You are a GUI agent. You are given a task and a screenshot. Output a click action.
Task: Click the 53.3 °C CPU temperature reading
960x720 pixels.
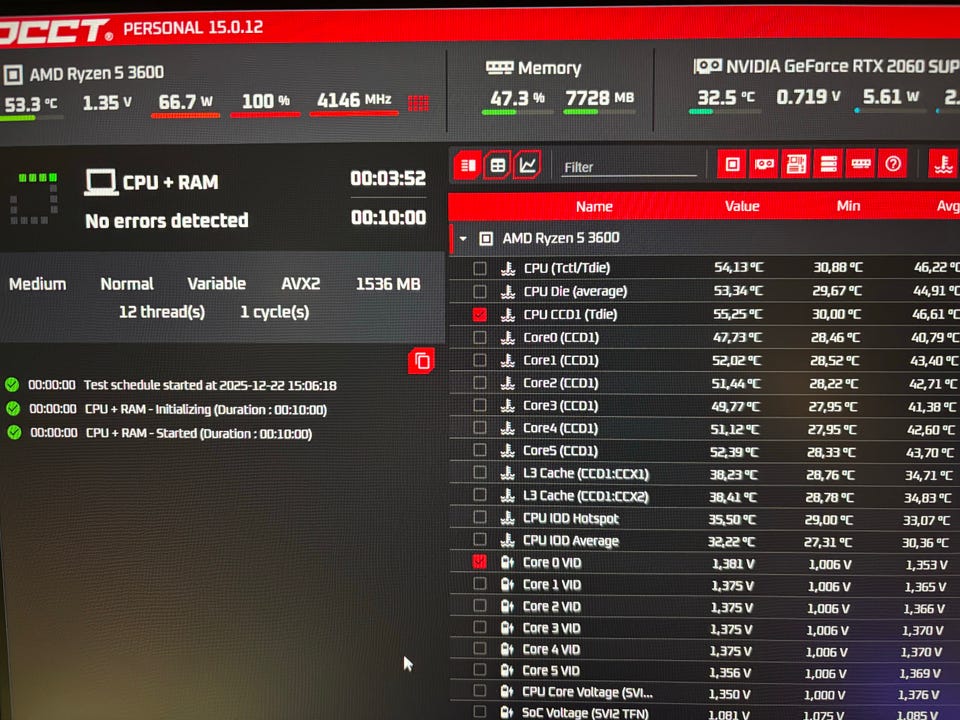pos(31,105)
